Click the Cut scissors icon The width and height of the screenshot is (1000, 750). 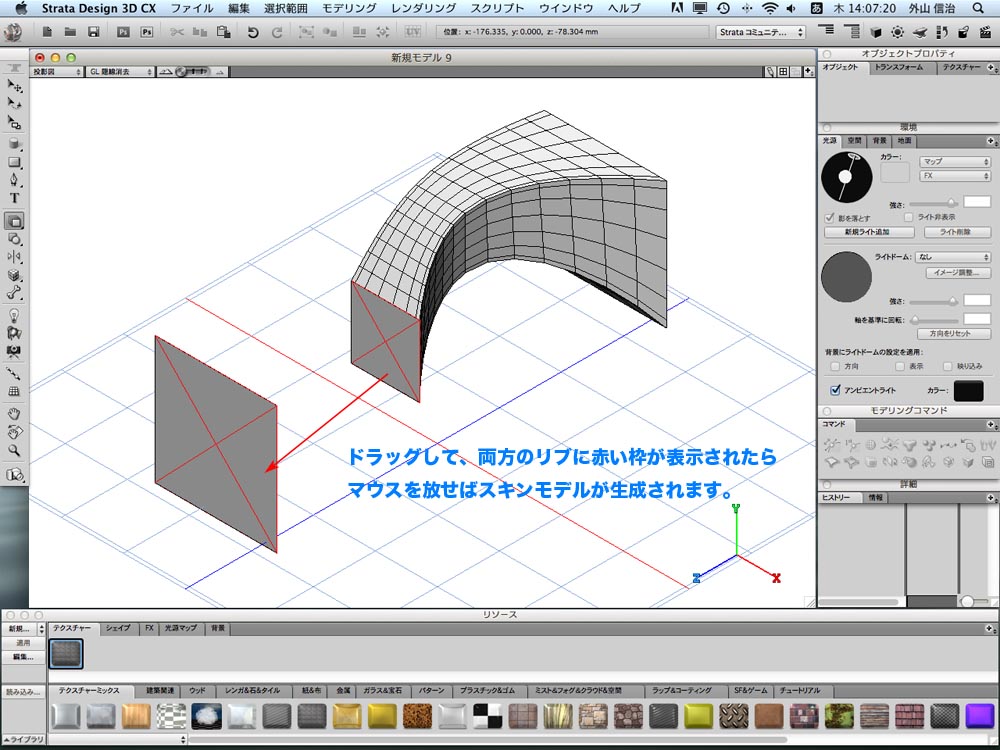pyautogui.click(x=177, y=32)
